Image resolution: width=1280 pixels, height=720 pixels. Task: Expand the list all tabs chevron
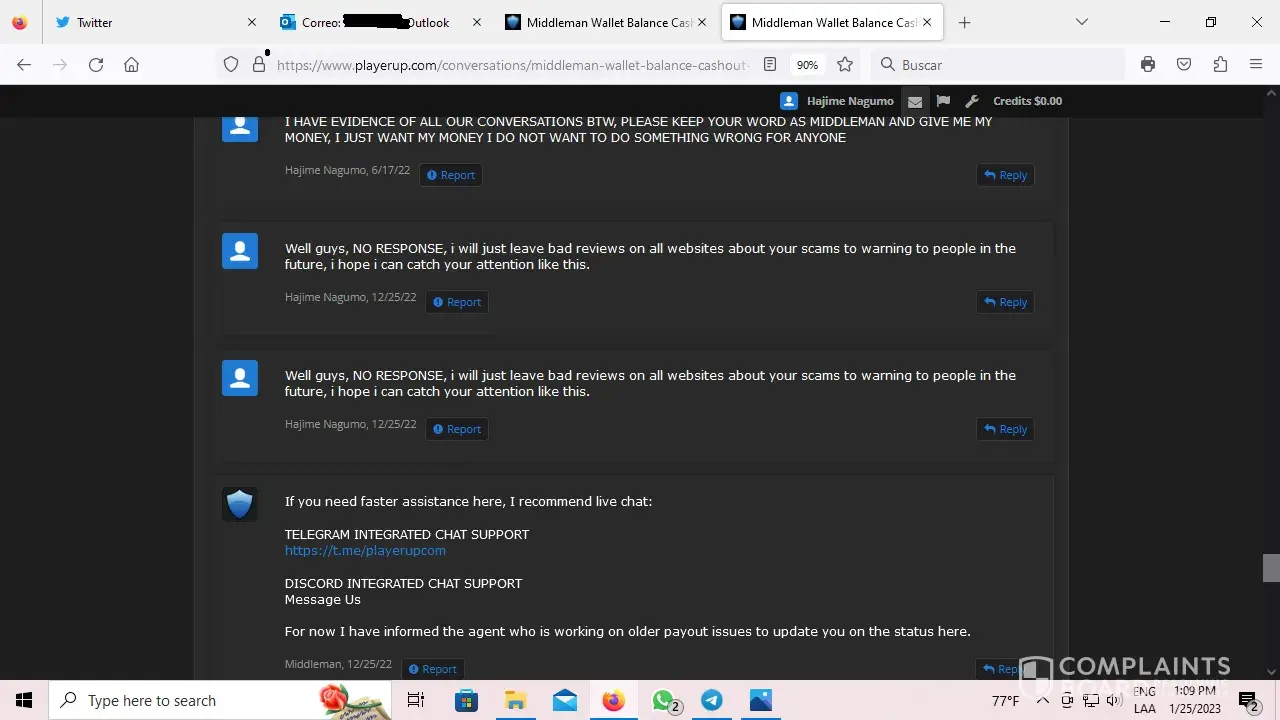pos(1081,22)
